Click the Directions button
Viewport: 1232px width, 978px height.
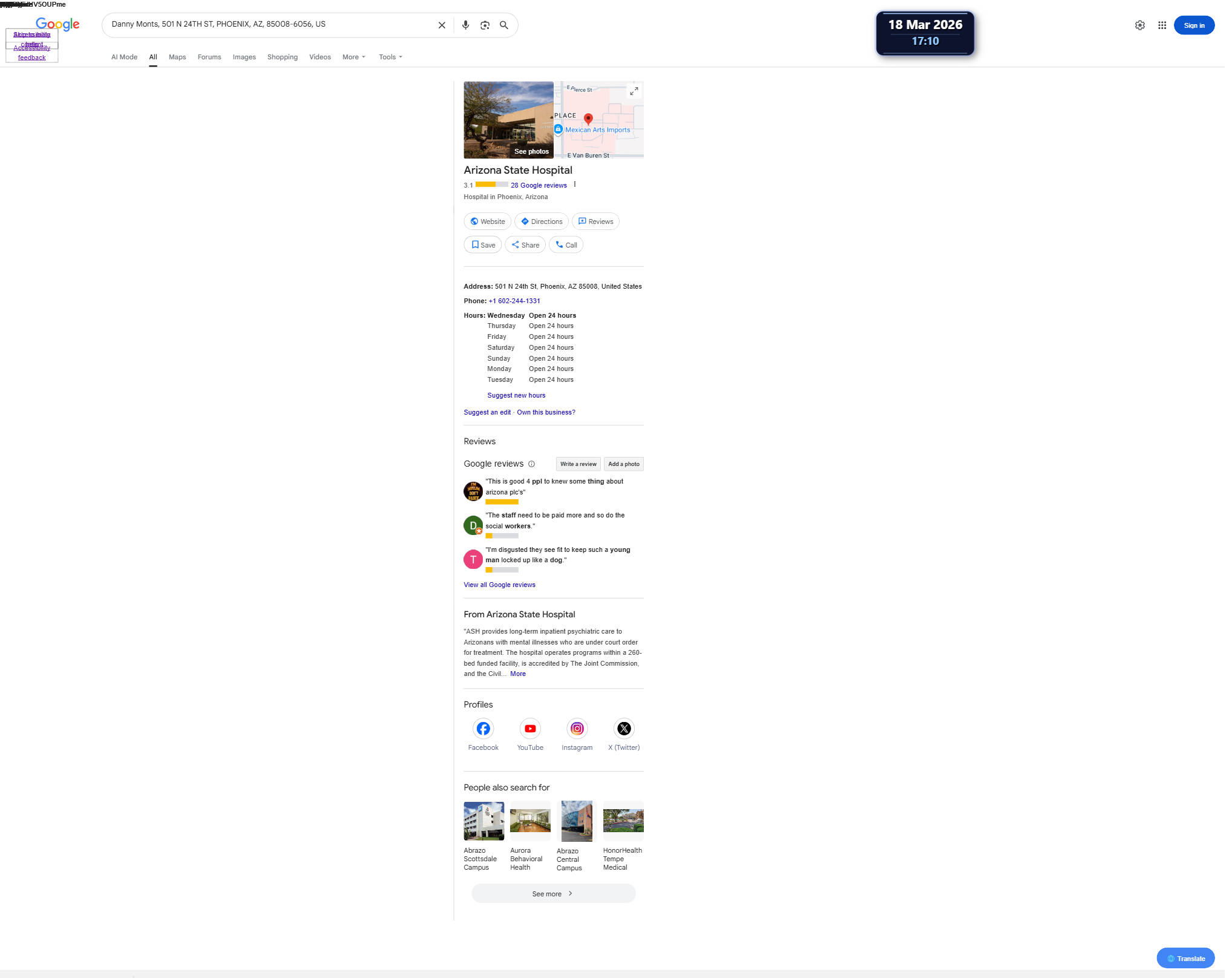[542, 222]
